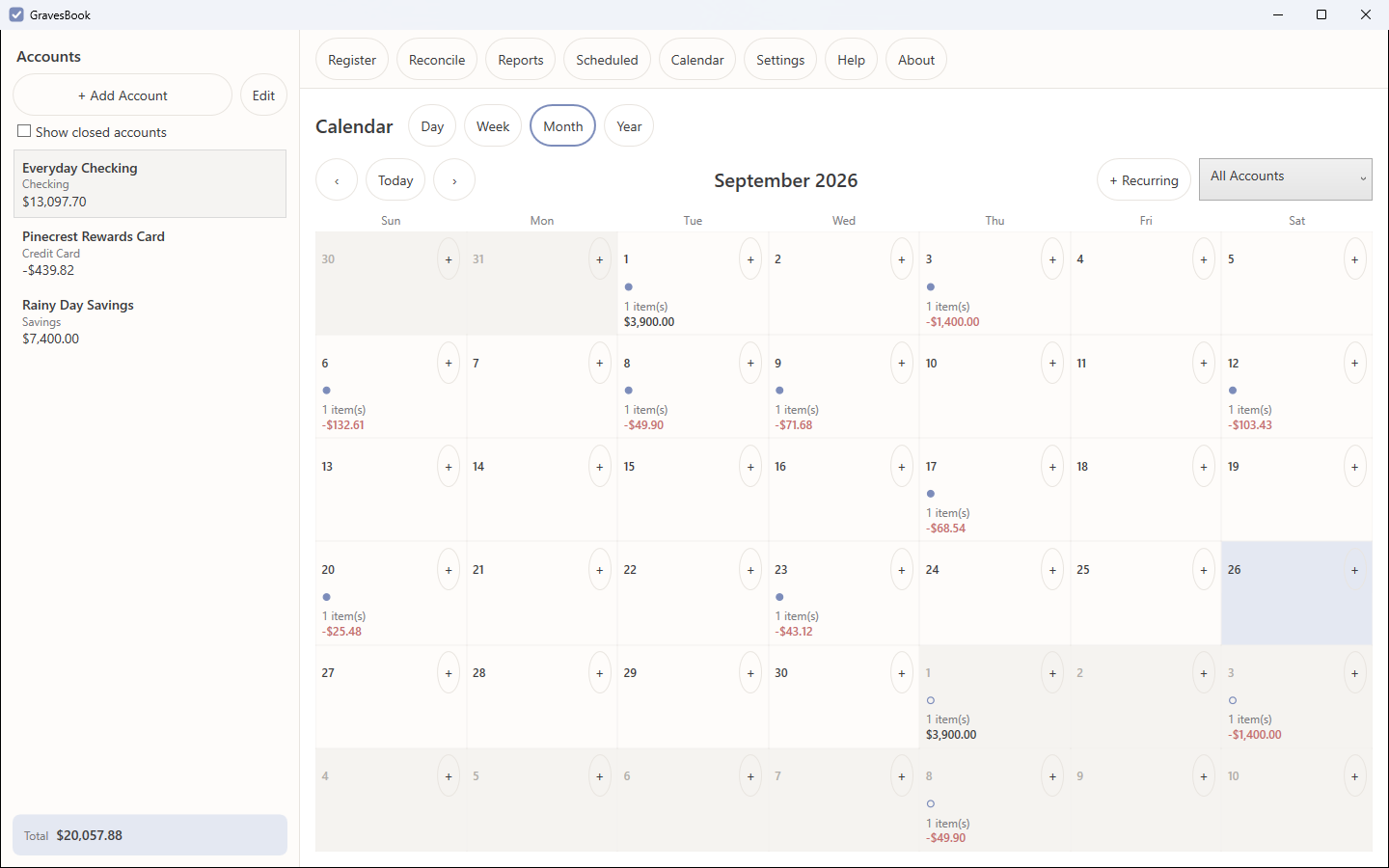
Task: Add entry on September 7 plus icon
Action: 599,364
